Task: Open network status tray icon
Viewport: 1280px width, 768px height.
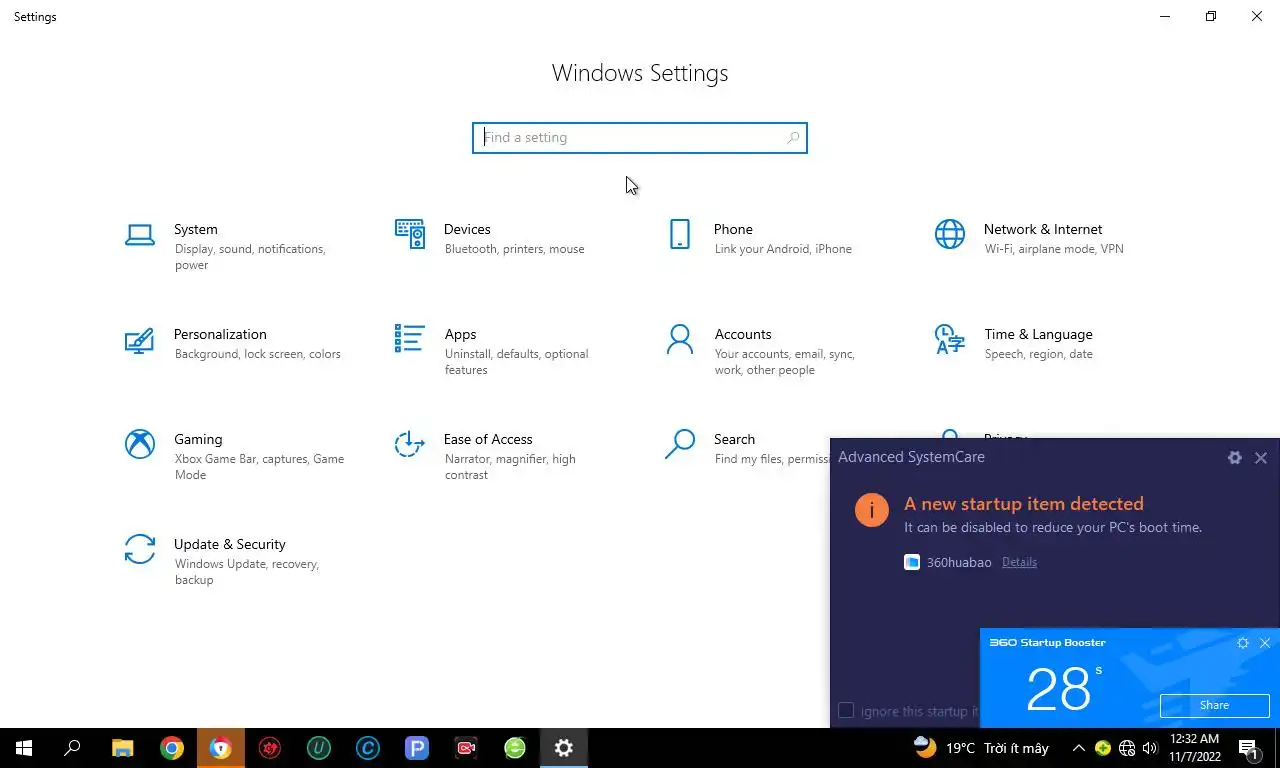Action: tap(1127, 748)
